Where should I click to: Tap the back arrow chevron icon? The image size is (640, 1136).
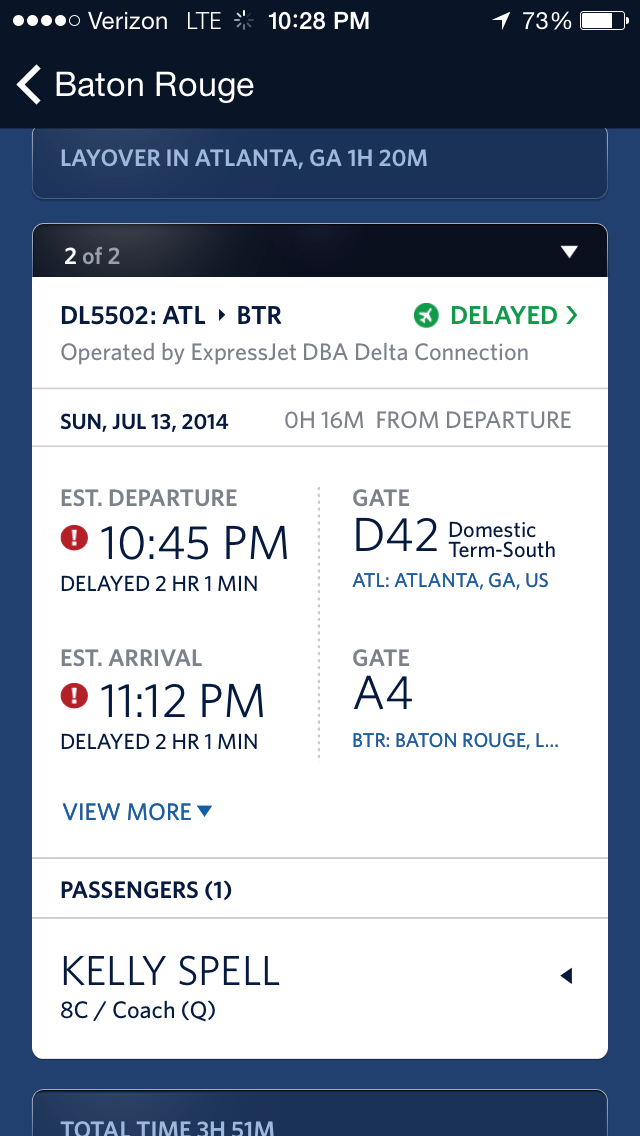(x=29, y=85)
